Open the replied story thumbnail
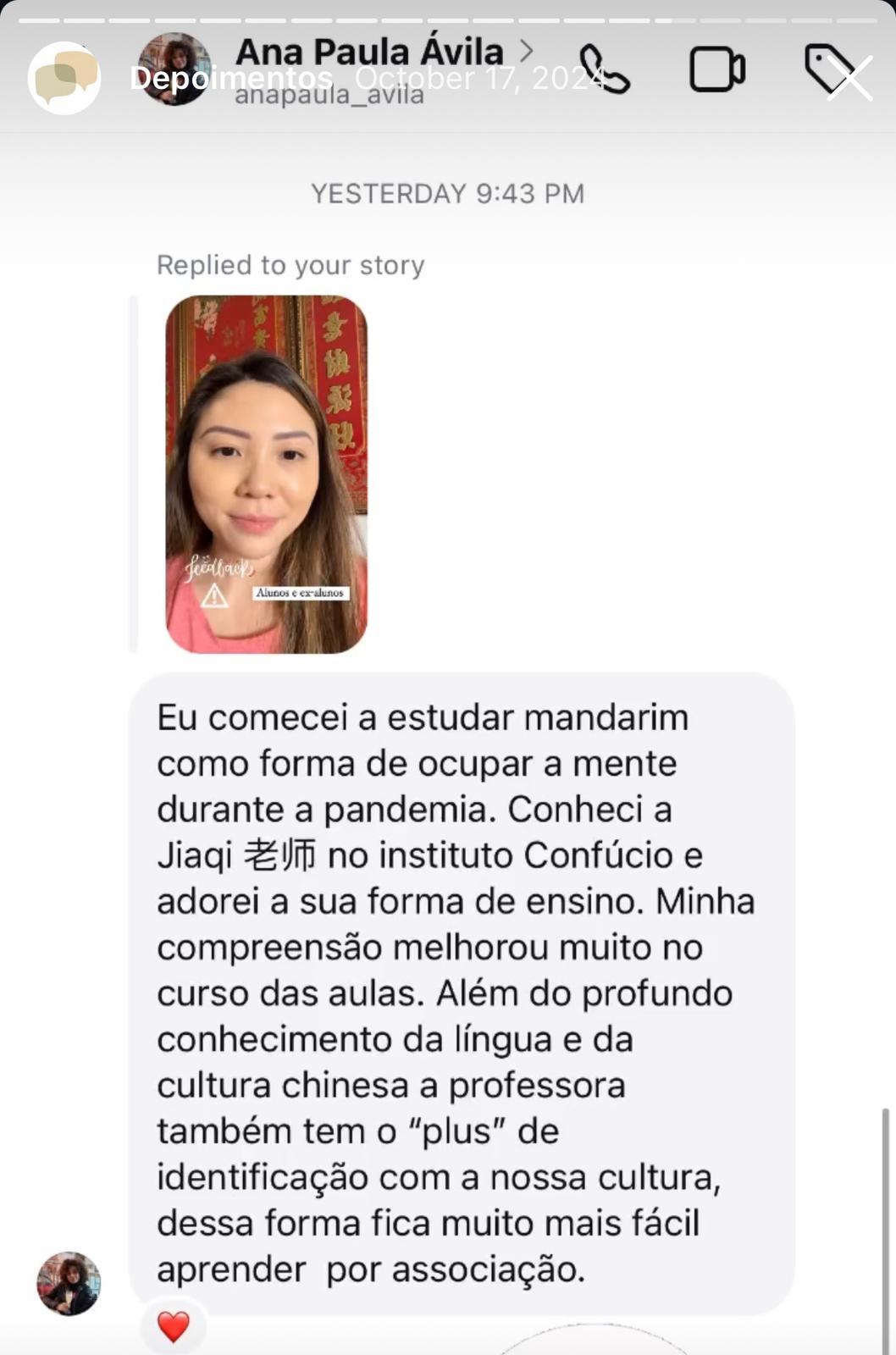Image resolution: width=896 pixels, height=1355 pixels. [x=266, y=474]
